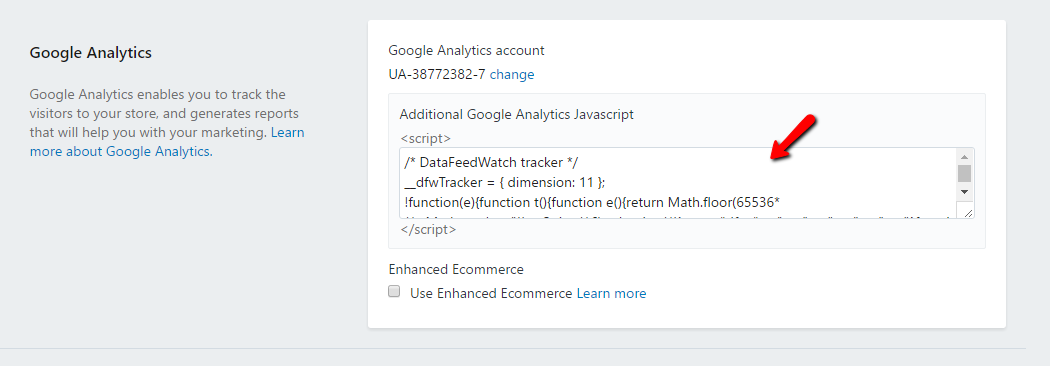The image size is (1050, 366).
Task: Click the opening <script> tag label
Action: (425, 139)
